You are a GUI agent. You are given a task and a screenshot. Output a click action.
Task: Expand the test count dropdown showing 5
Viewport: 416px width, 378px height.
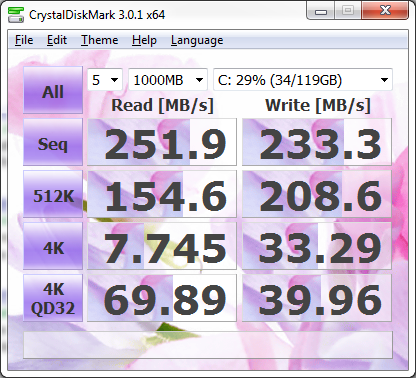click(105, 80)
